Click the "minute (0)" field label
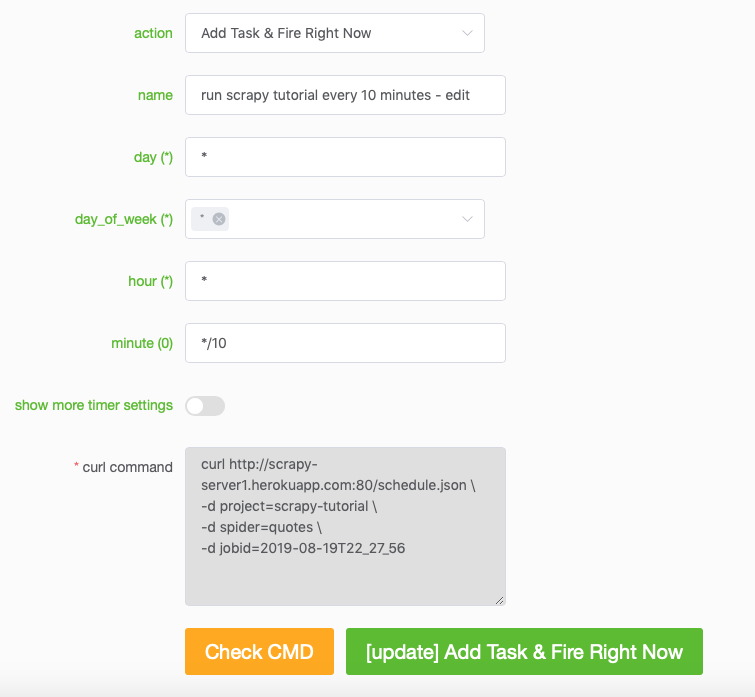Image resolution: width=755 pixels, height=697 pixels. (142, 343)
